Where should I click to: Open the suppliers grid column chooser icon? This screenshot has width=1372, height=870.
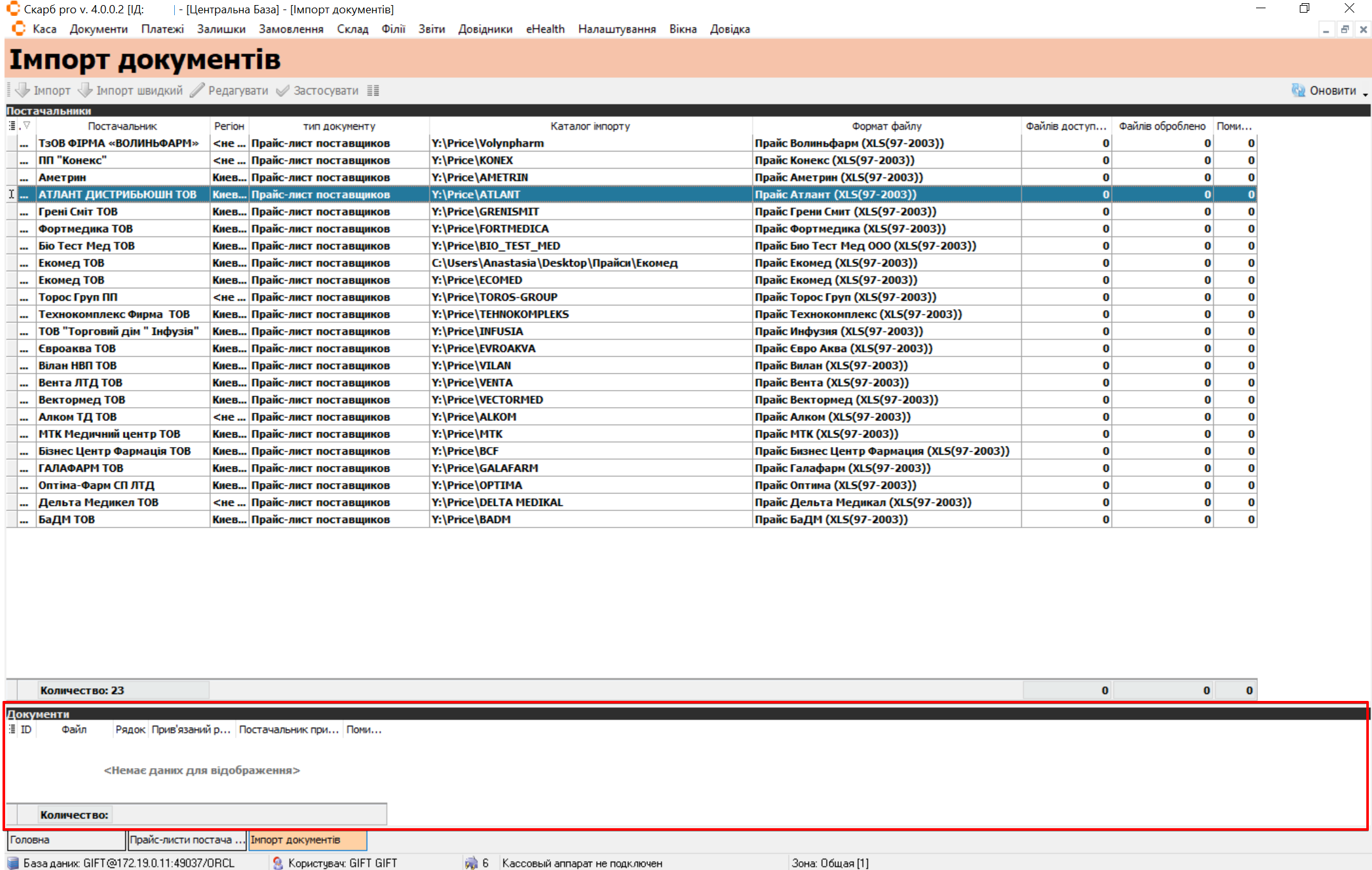[12, 125]
